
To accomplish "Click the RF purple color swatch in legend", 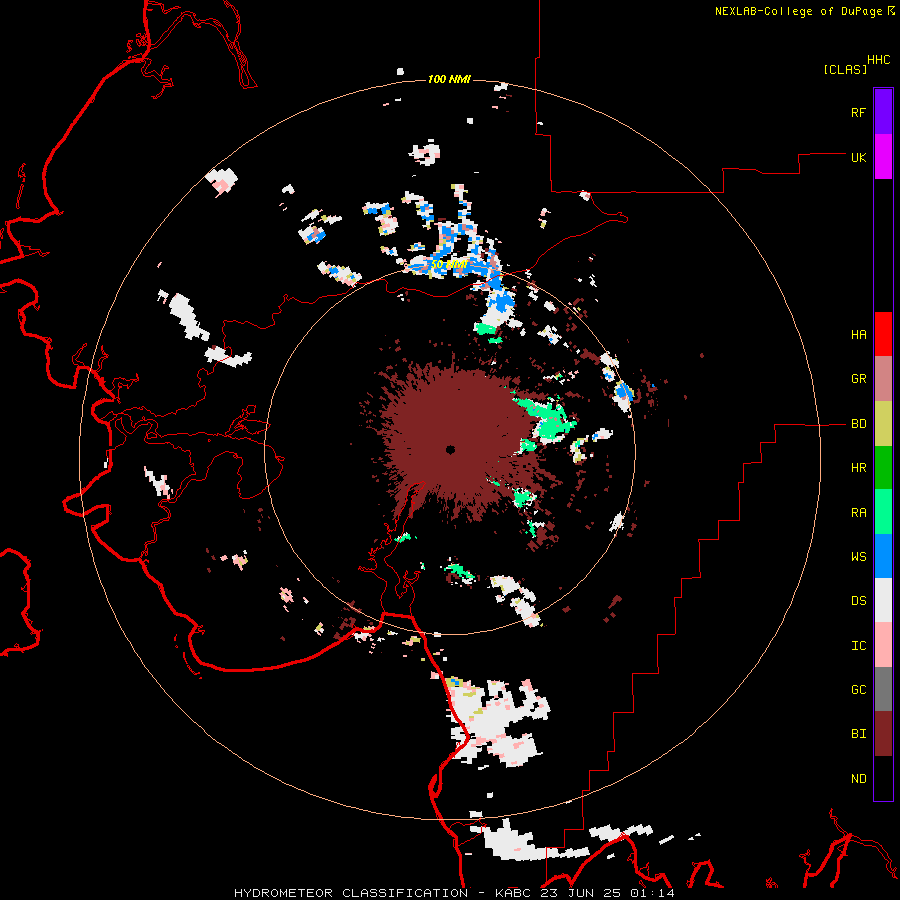I will click(x=883, y=112).
